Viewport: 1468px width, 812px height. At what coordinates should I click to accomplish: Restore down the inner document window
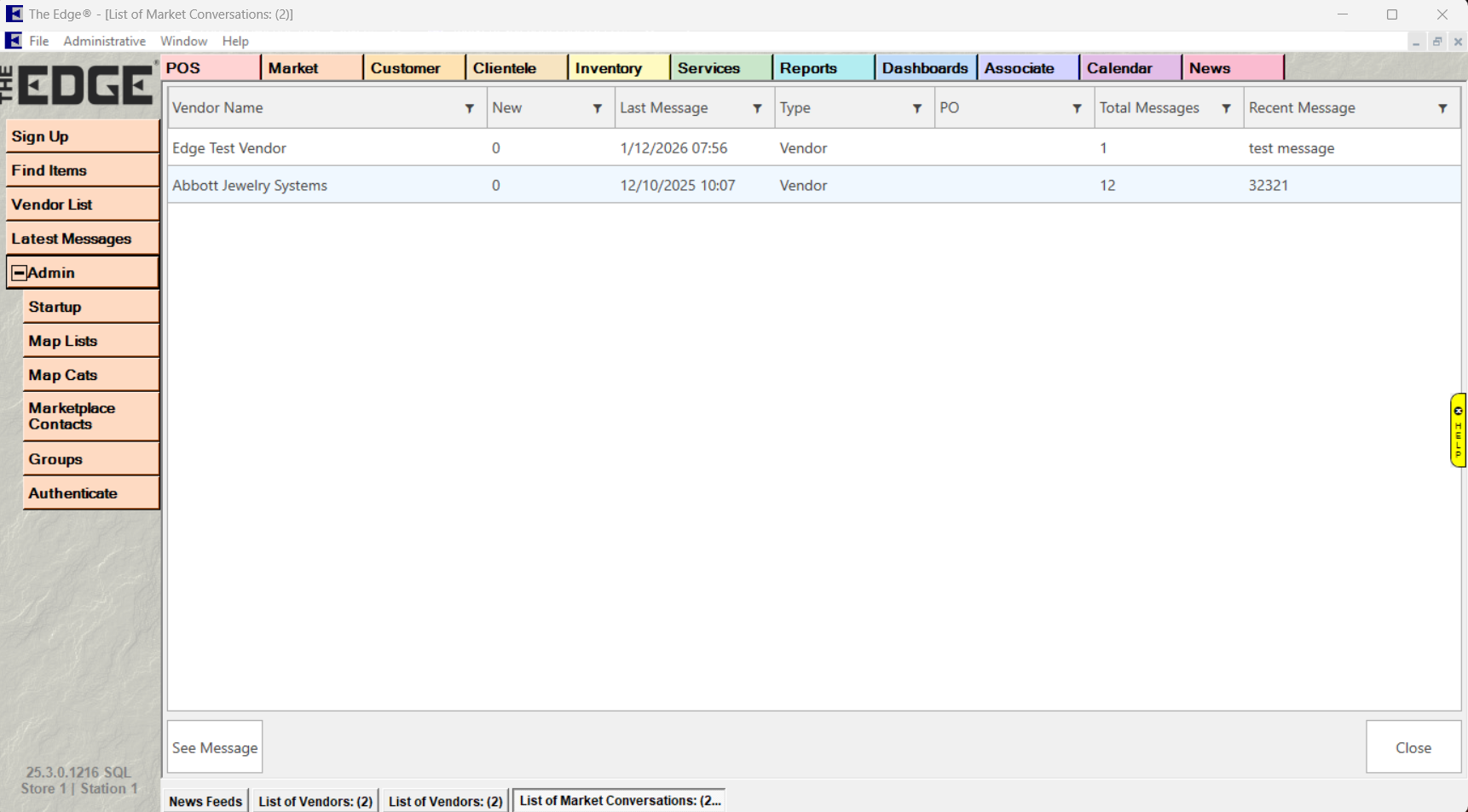coord(1437,41)
